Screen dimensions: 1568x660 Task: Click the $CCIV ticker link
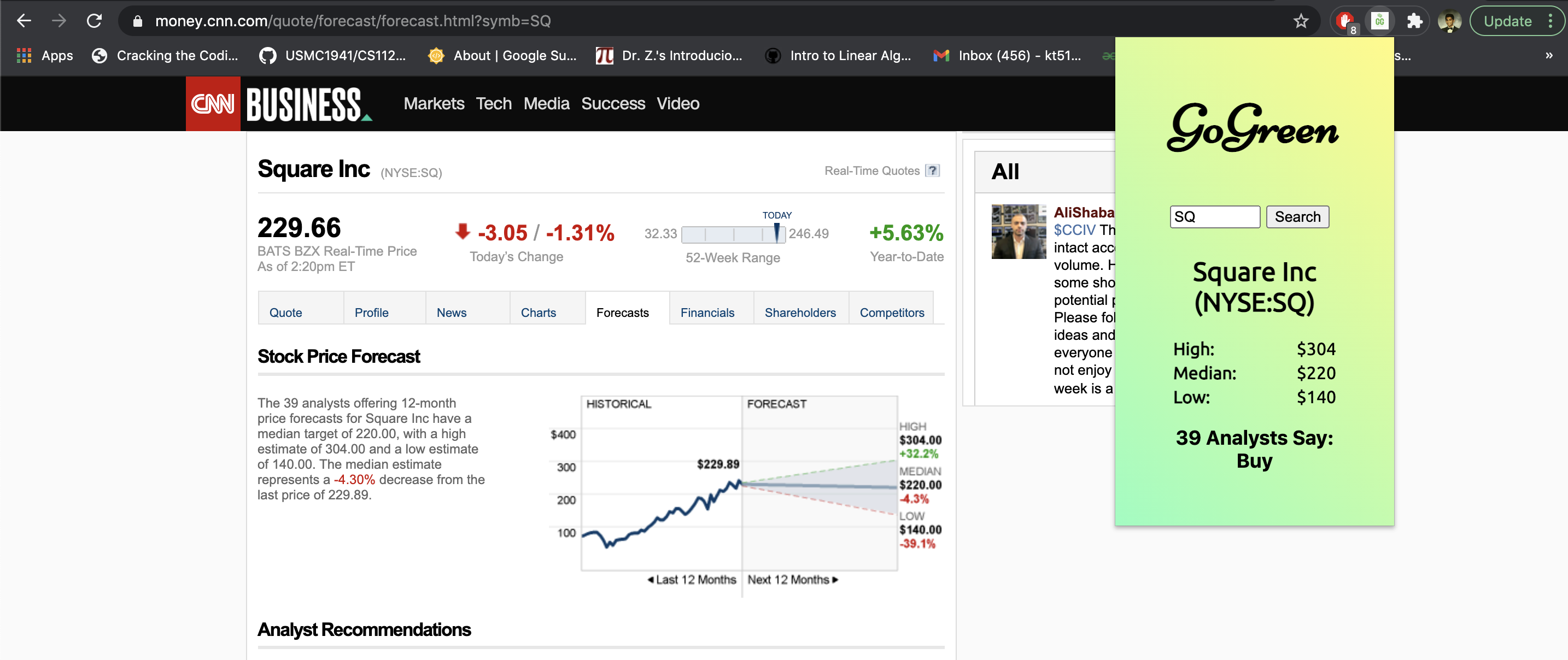(x=1074, y=230)
